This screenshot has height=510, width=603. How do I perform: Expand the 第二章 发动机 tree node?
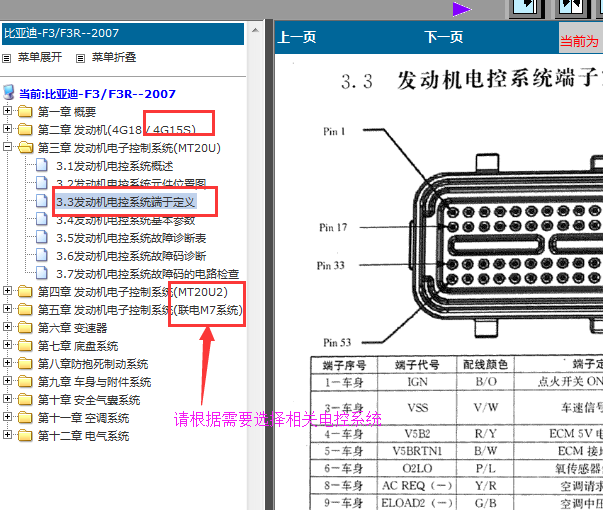7,128
